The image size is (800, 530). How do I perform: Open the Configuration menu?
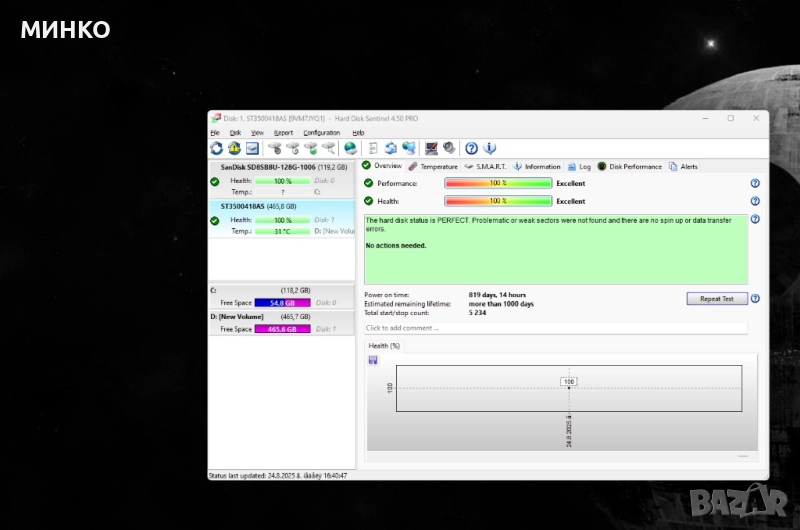pos(321,132)
